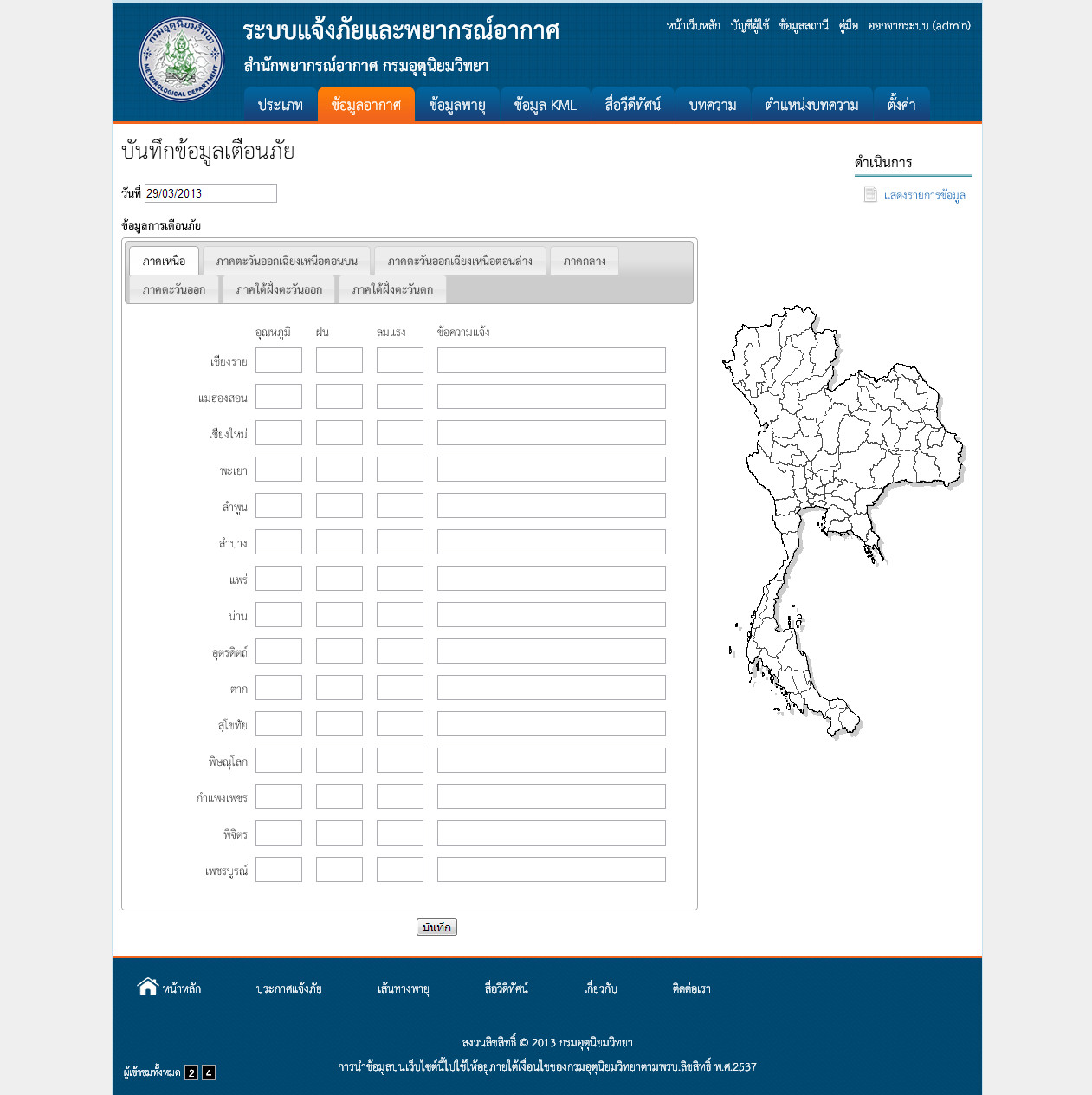Click the ฝน field for เชียงราย
This screenshot has width=1092, height=1095.
coord(339,360)
